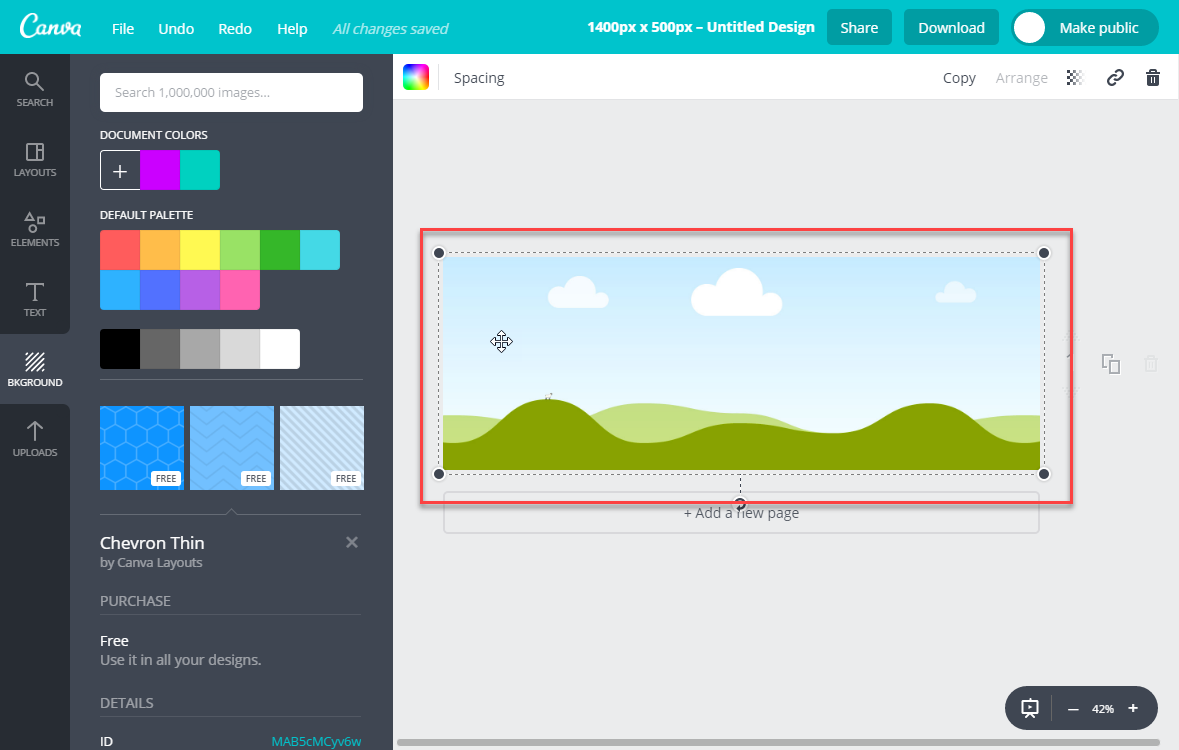Select the magenta document color swatch
The image size is (1179, 750).
point(160,170)
